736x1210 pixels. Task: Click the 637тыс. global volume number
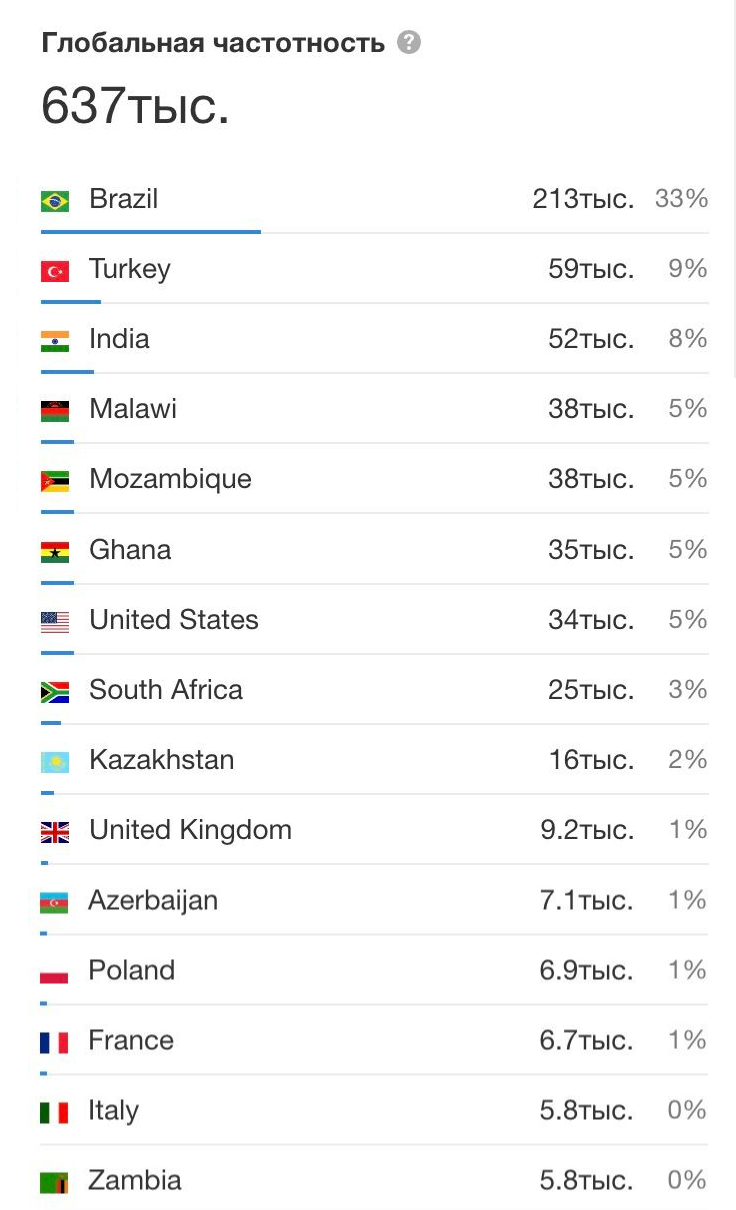pos(135,105)
